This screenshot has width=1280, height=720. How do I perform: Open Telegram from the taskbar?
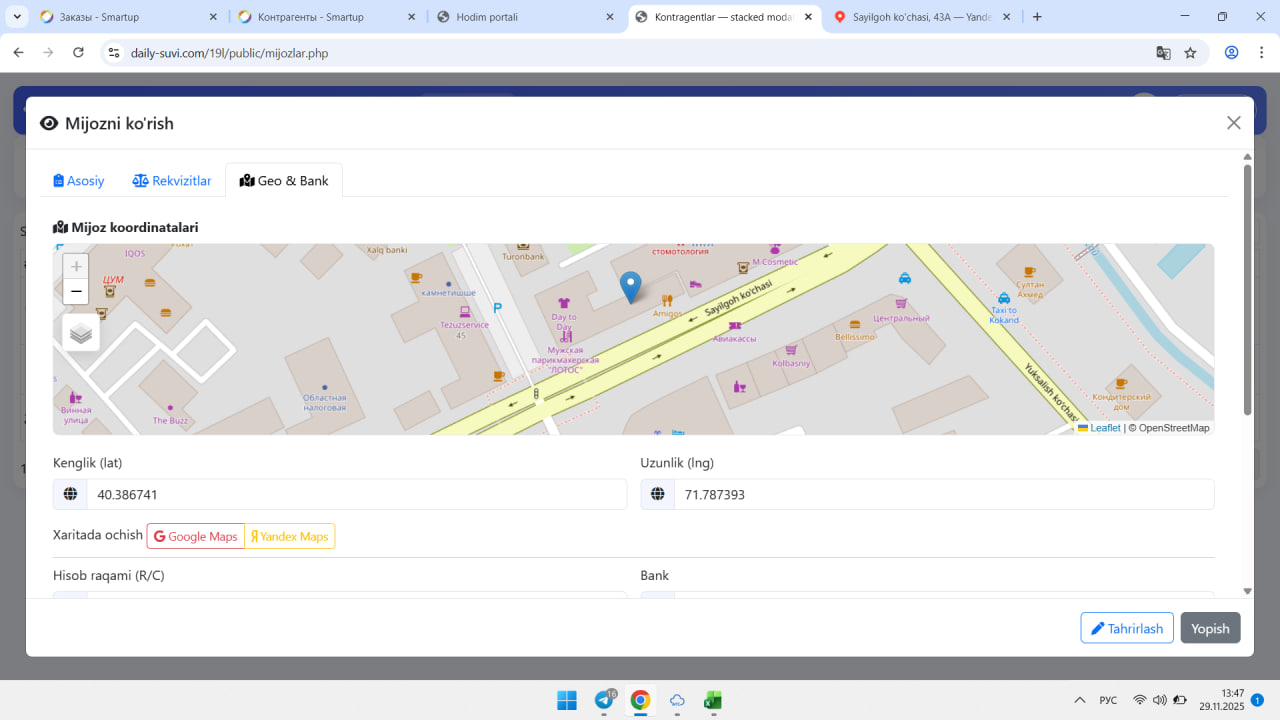604,700
